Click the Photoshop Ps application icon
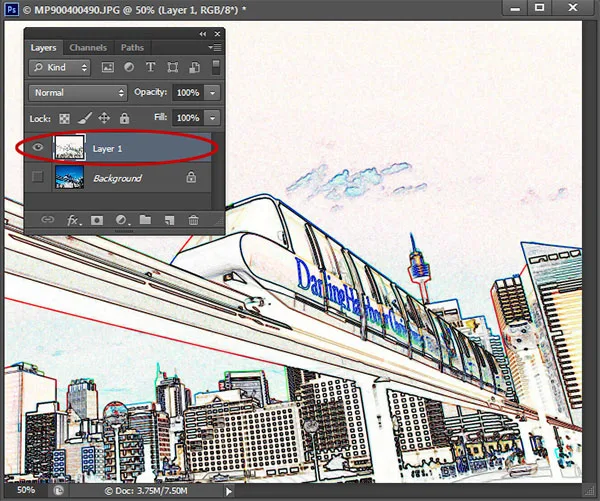Viewport: 600px width, 501px height. pos(11,9)
